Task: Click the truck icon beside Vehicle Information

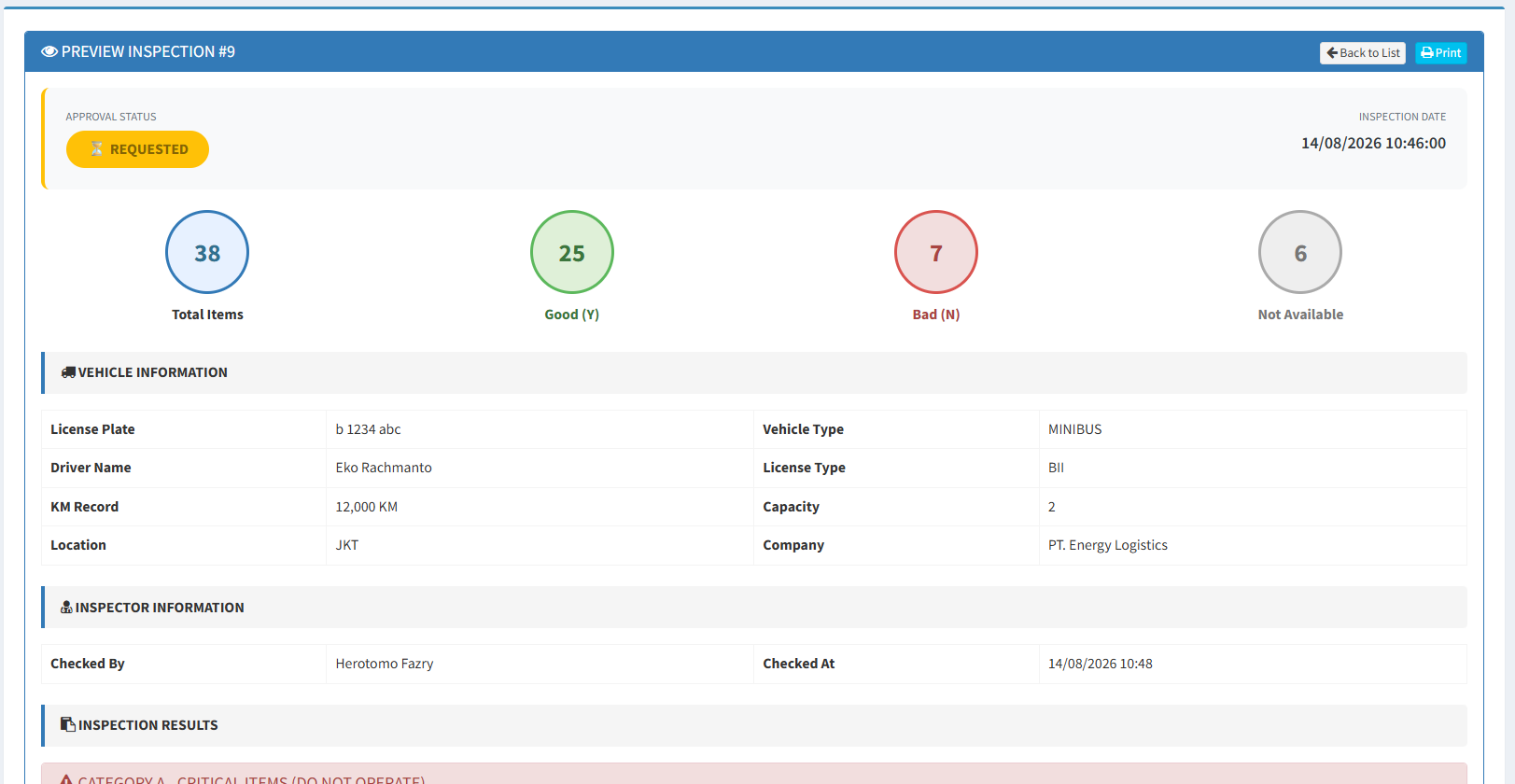Action: coord(68,372)
